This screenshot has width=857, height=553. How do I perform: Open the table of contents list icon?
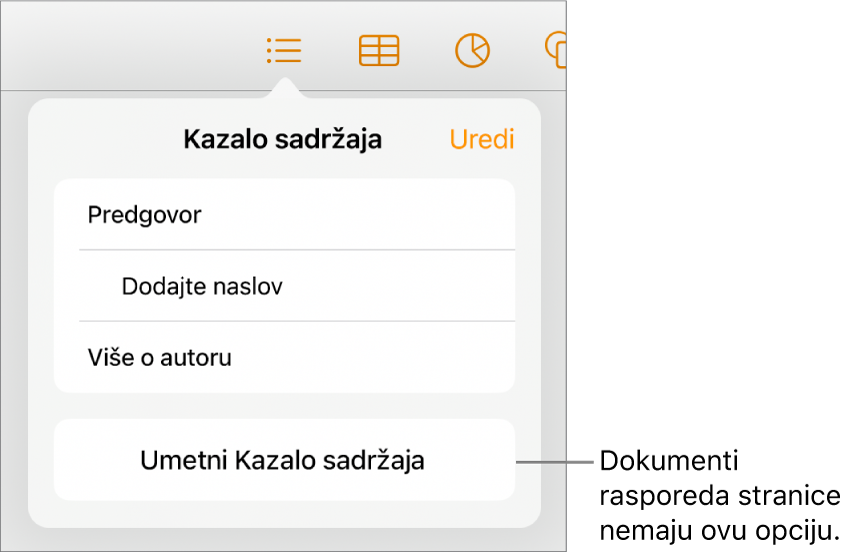[284, 51]
